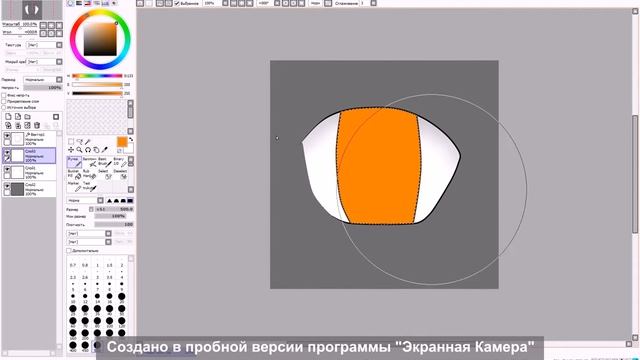Create a new layer folder
The height and width of the screenshot is (360, 640).
click(x=27, y=117)
